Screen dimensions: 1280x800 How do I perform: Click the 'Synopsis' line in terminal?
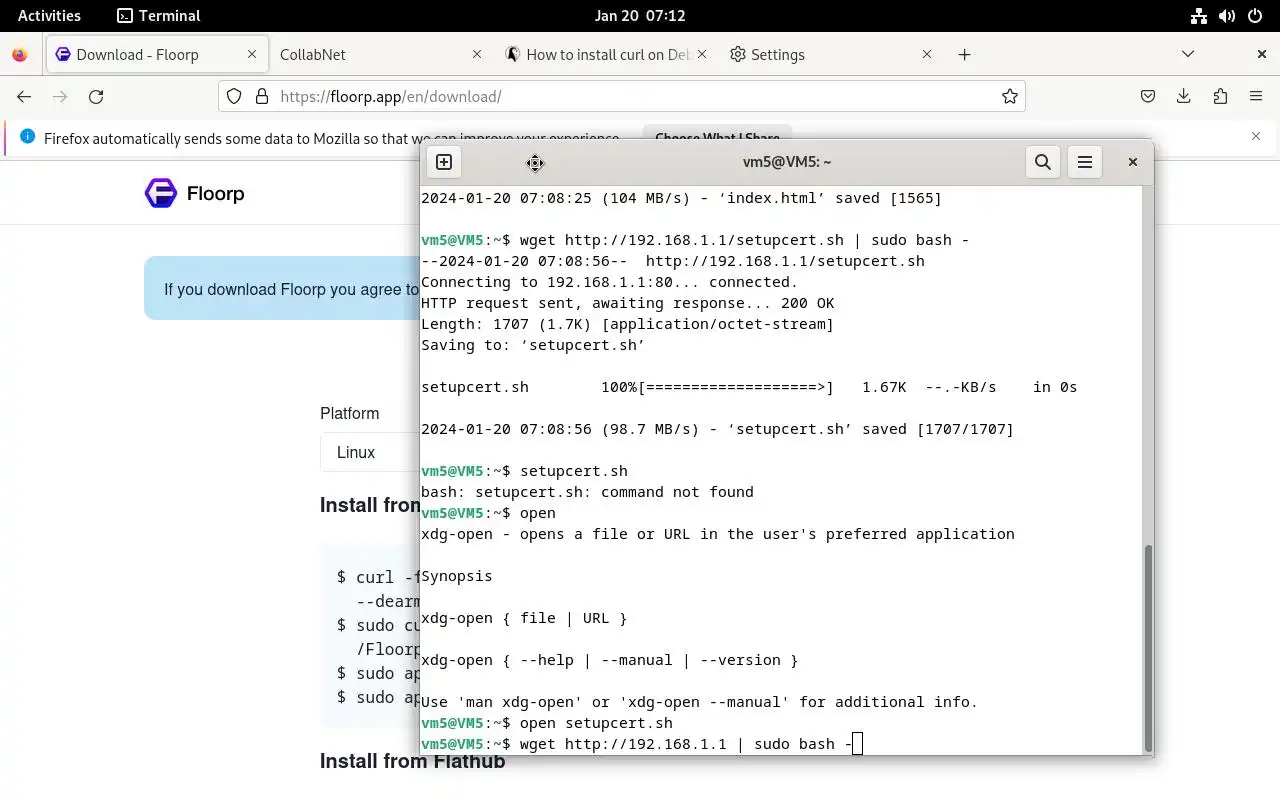tap(457, 576)
